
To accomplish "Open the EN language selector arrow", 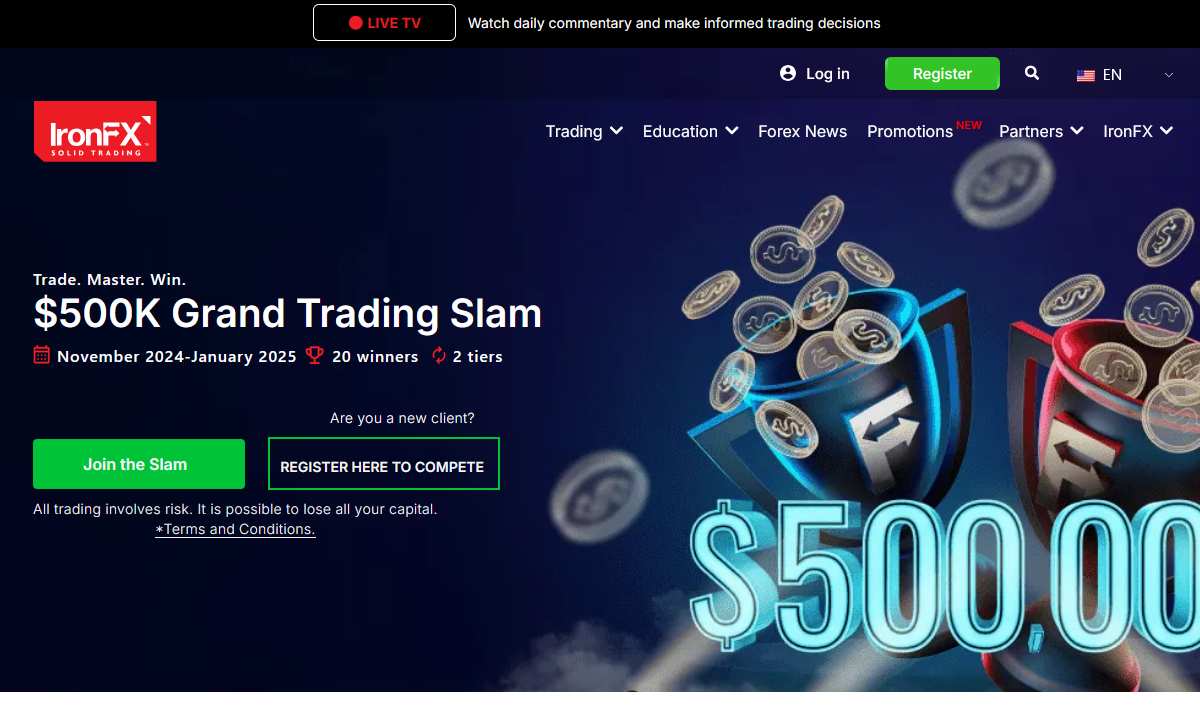I will (1169, 75).
